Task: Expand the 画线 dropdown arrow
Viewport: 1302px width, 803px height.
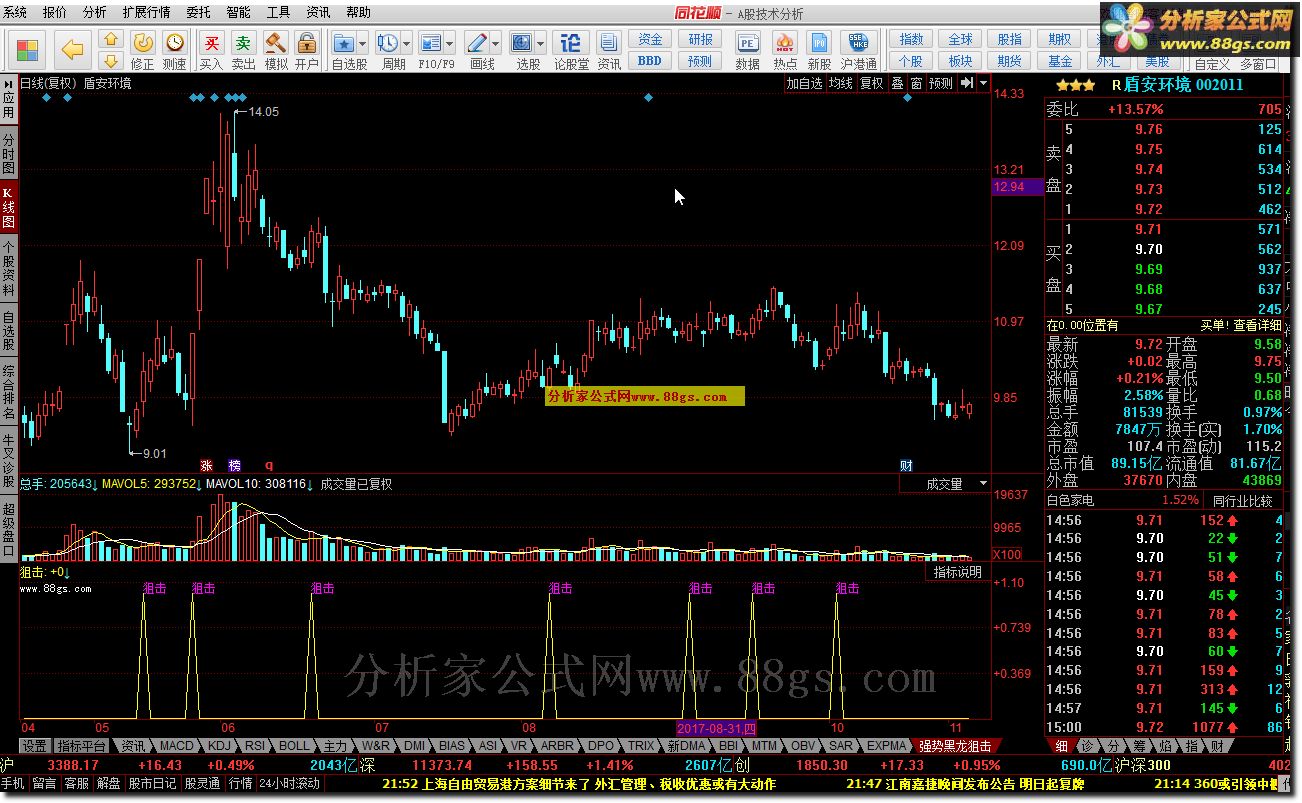Action: point(496,43)
